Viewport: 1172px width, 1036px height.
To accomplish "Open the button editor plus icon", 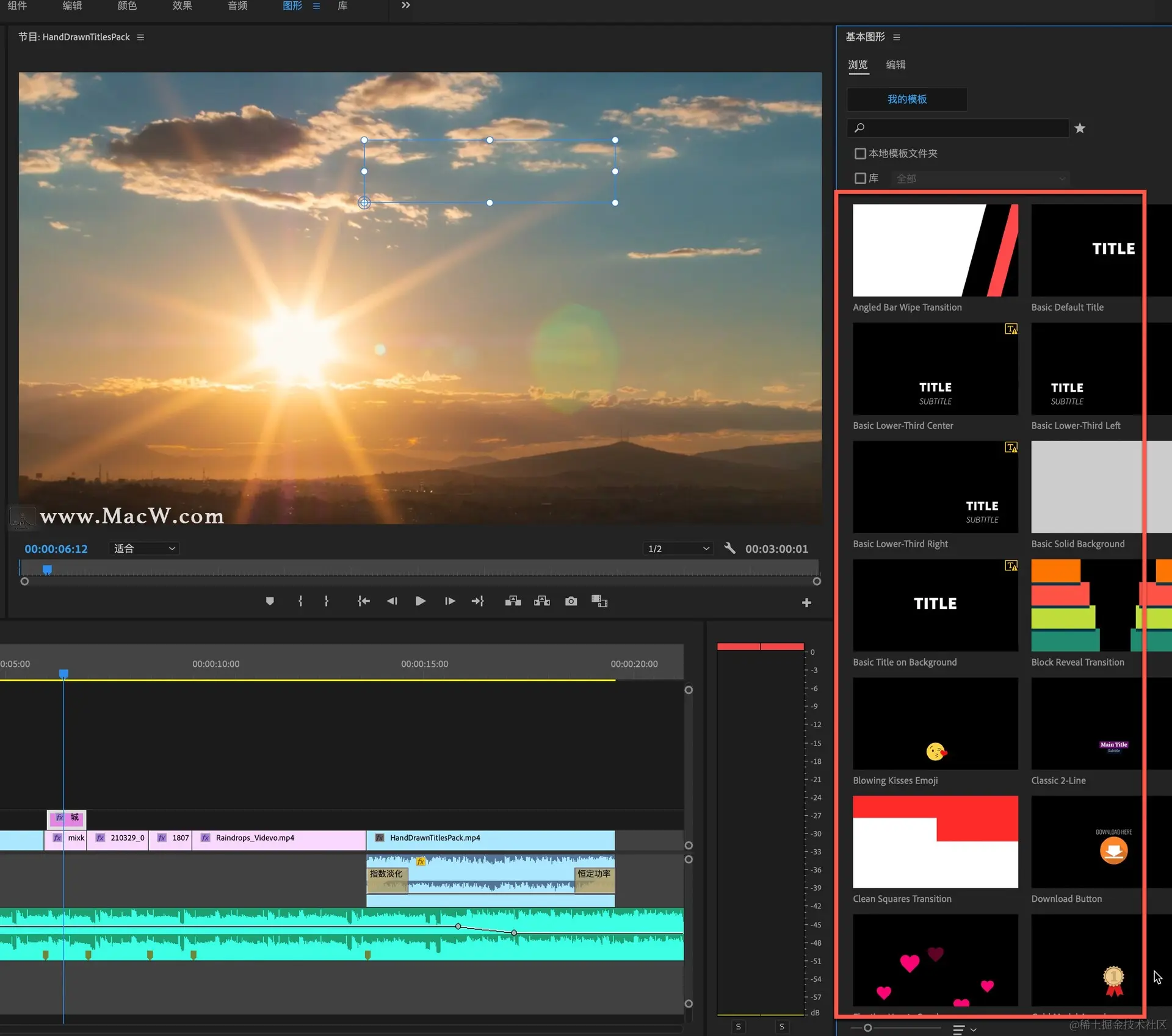I will [x=806, y=603].
